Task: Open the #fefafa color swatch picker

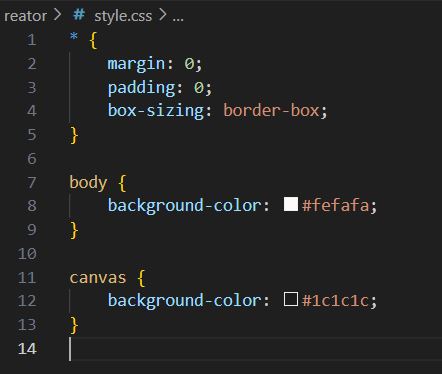Action: pos(291,204)
